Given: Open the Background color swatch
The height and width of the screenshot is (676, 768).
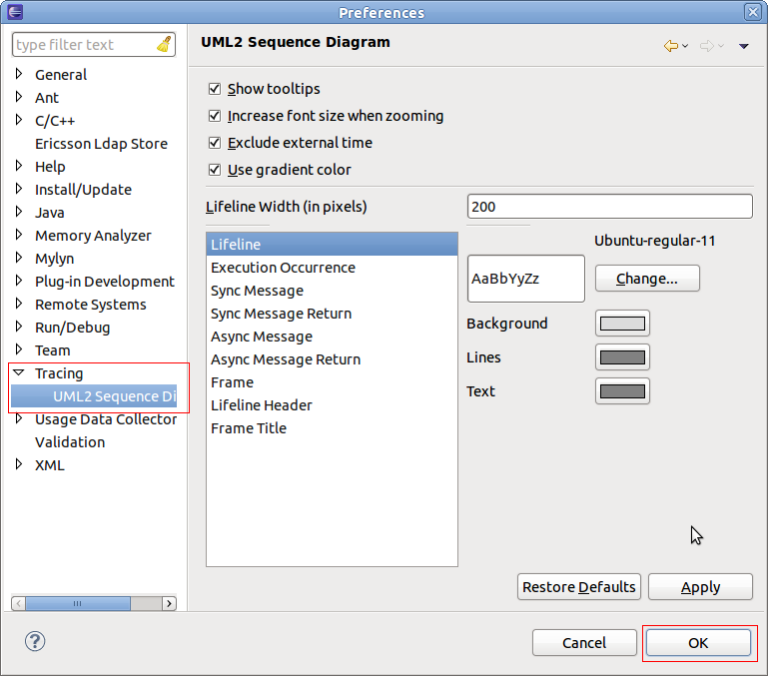Looking at the screenshot, I should 623,324.
